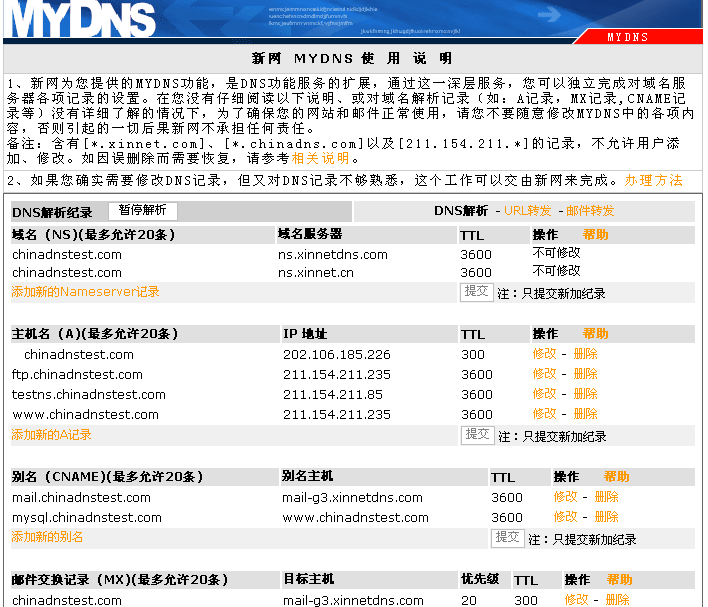Image resolution: width=708 pixels, height=607 pixels.
Task: Click the 相关说明 link
Action: [320, 158]
